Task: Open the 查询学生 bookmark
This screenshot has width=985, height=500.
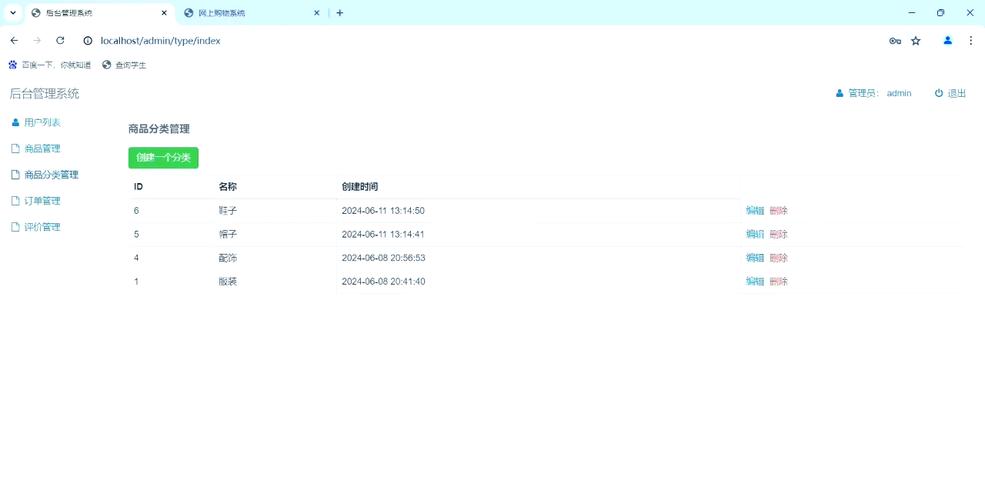Action: (124, 65)
